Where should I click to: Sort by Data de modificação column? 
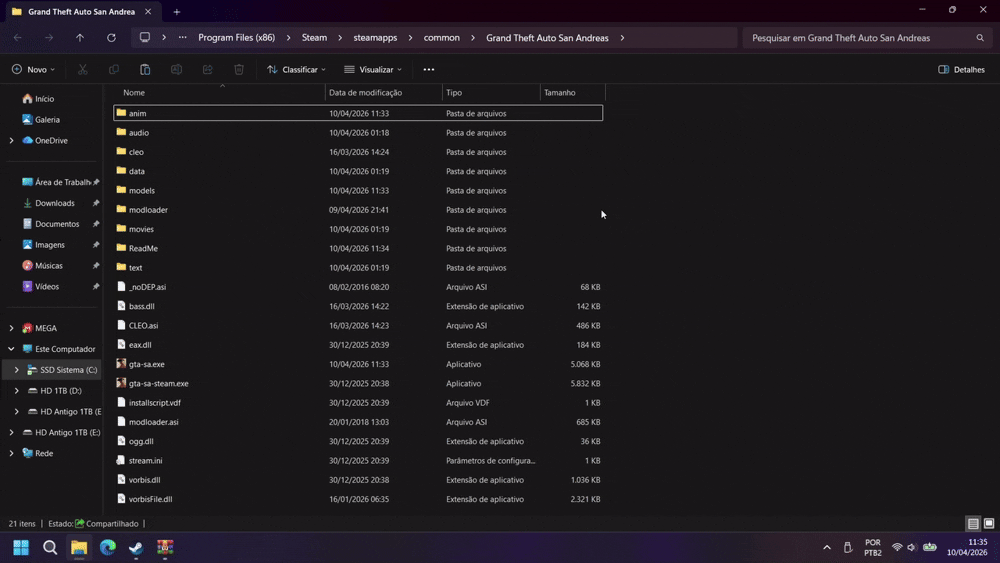[383, 92]
